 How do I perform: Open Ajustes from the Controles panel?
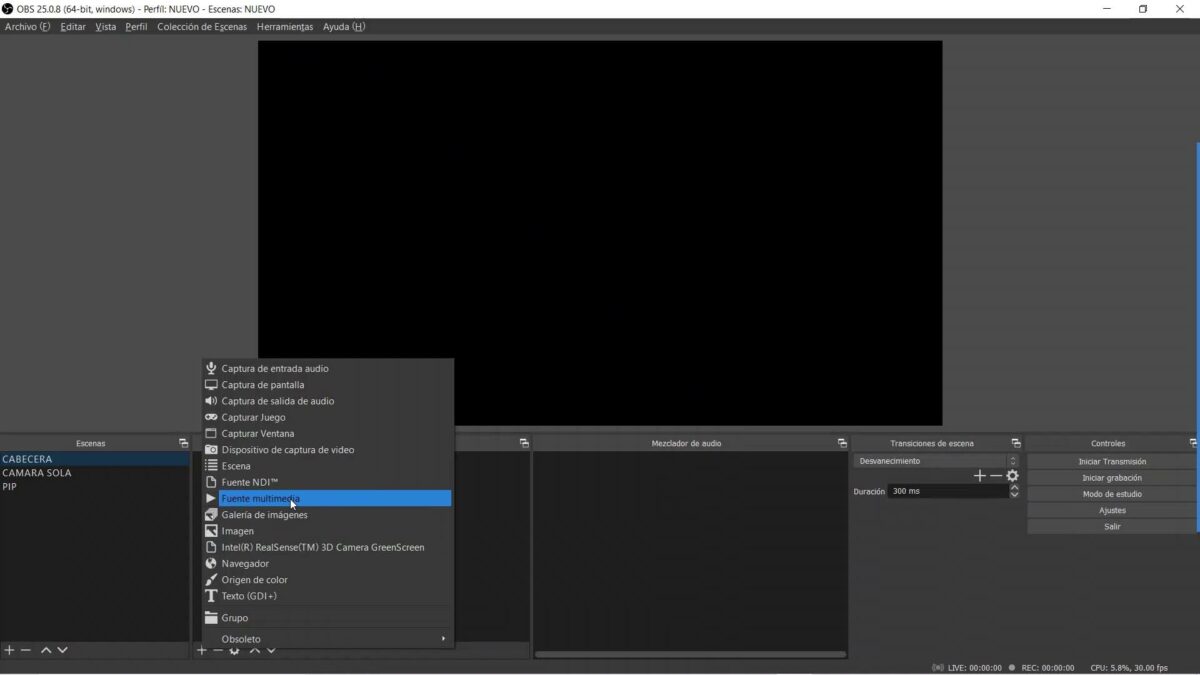(1110, 510)
